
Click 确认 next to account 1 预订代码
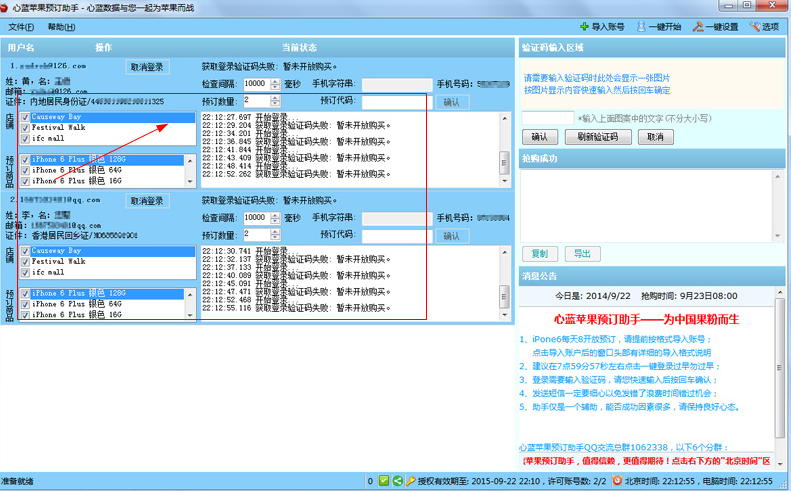coord(451,102)
